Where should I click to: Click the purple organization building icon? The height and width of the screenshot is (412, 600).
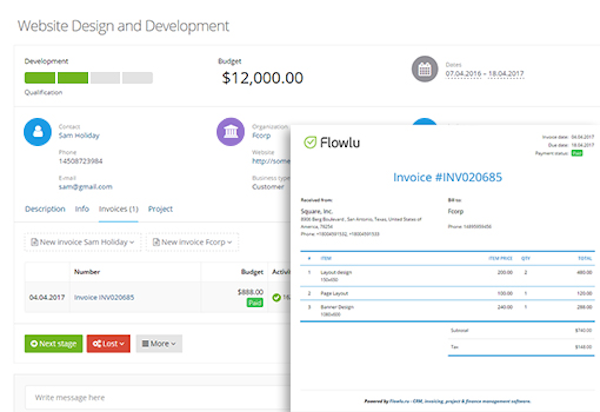pos(230,132)
